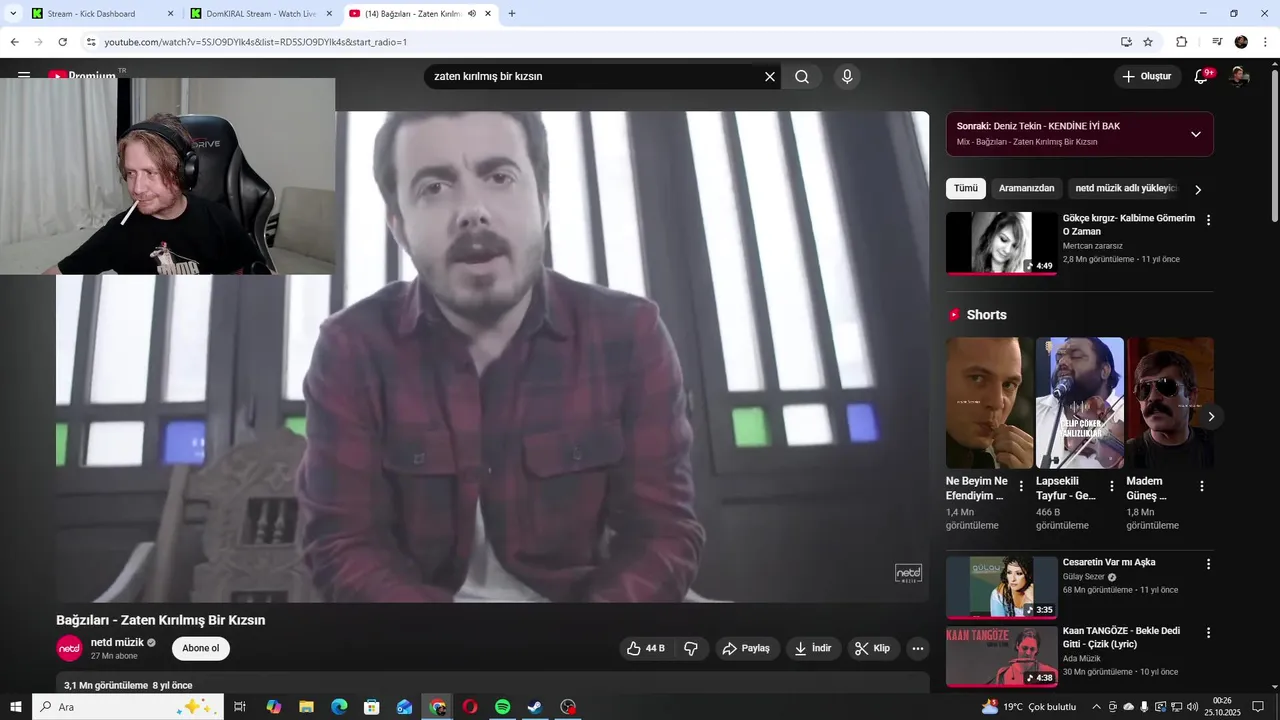This screenshot has width=1280, height=720.
Task: Open media control icon in Chrome toolbar
Action: tap(1217, 42)
